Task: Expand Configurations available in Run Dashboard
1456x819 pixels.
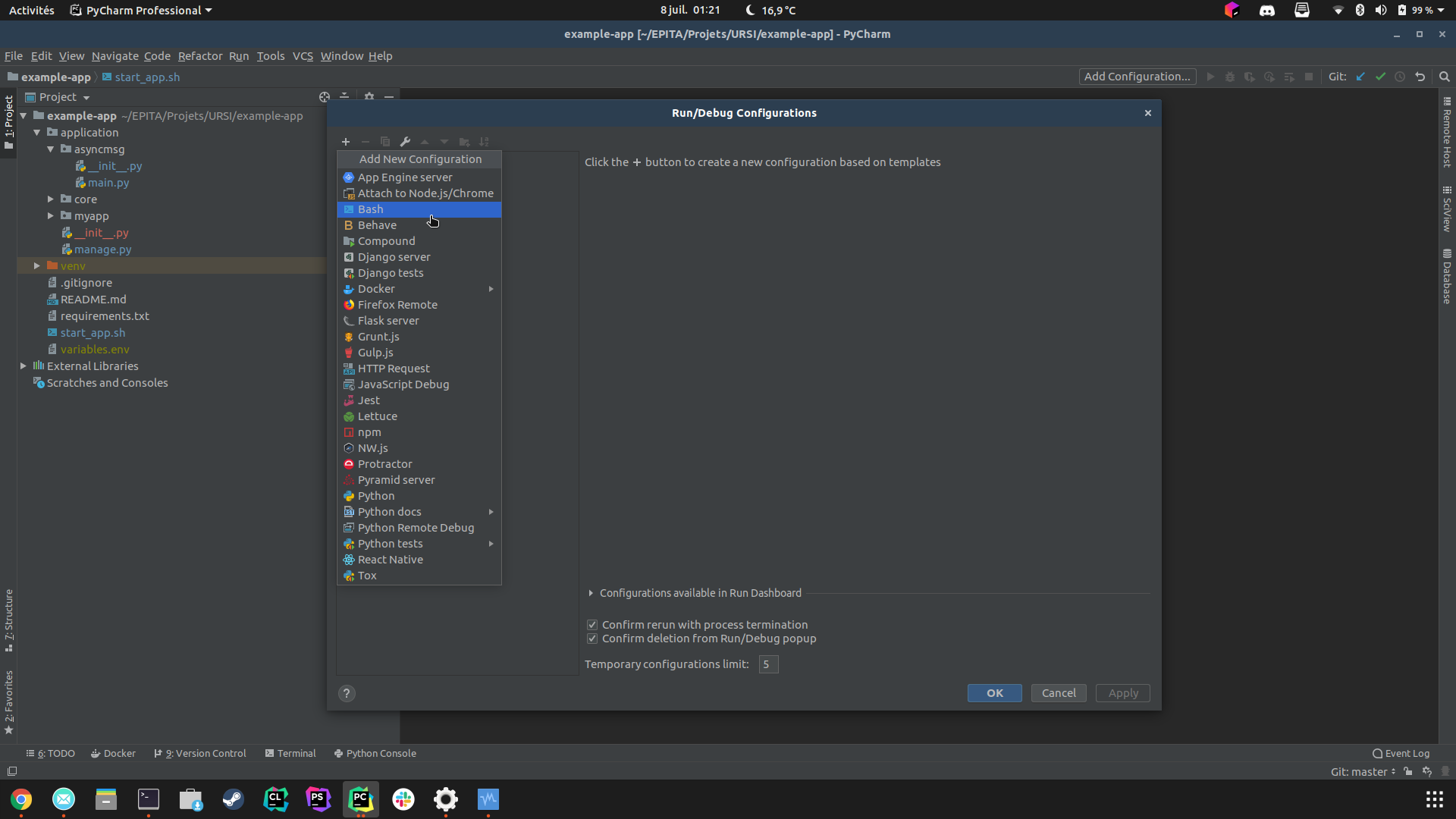Action: [x=591, y=593]
